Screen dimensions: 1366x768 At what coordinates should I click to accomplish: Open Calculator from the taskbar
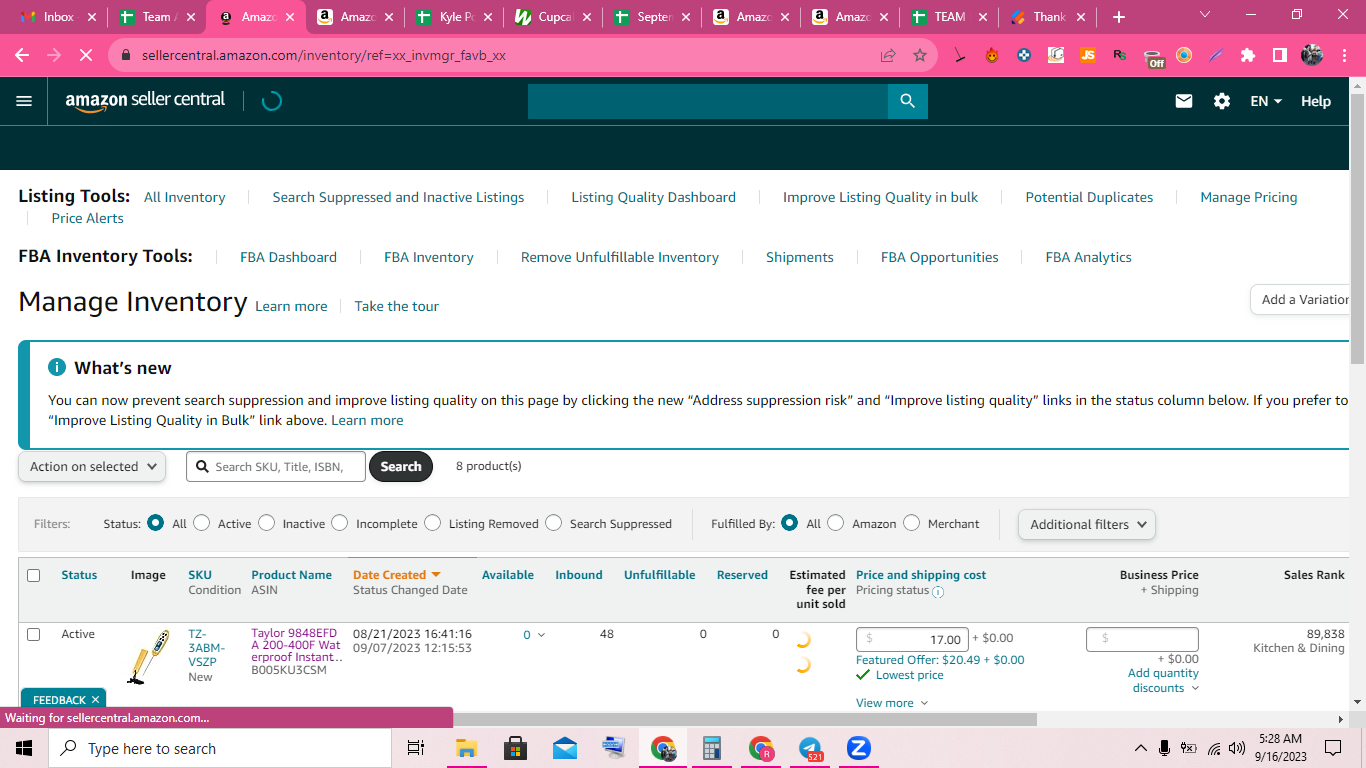711,748
